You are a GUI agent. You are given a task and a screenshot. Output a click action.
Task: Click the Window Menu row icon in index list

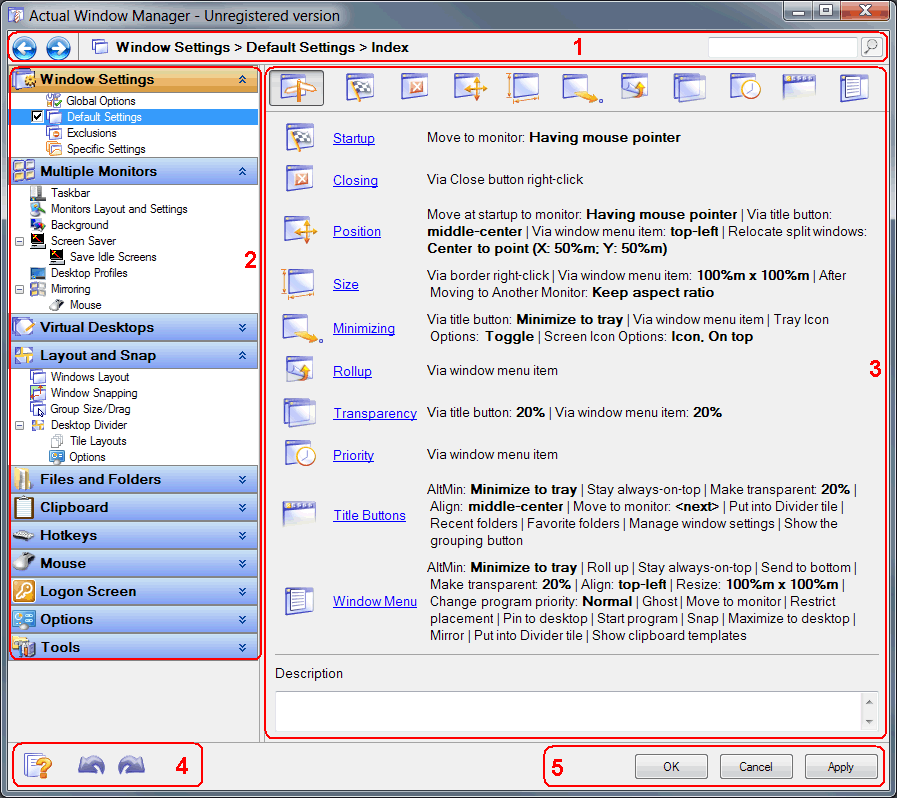pyautogui.click(x=300, y=601)
